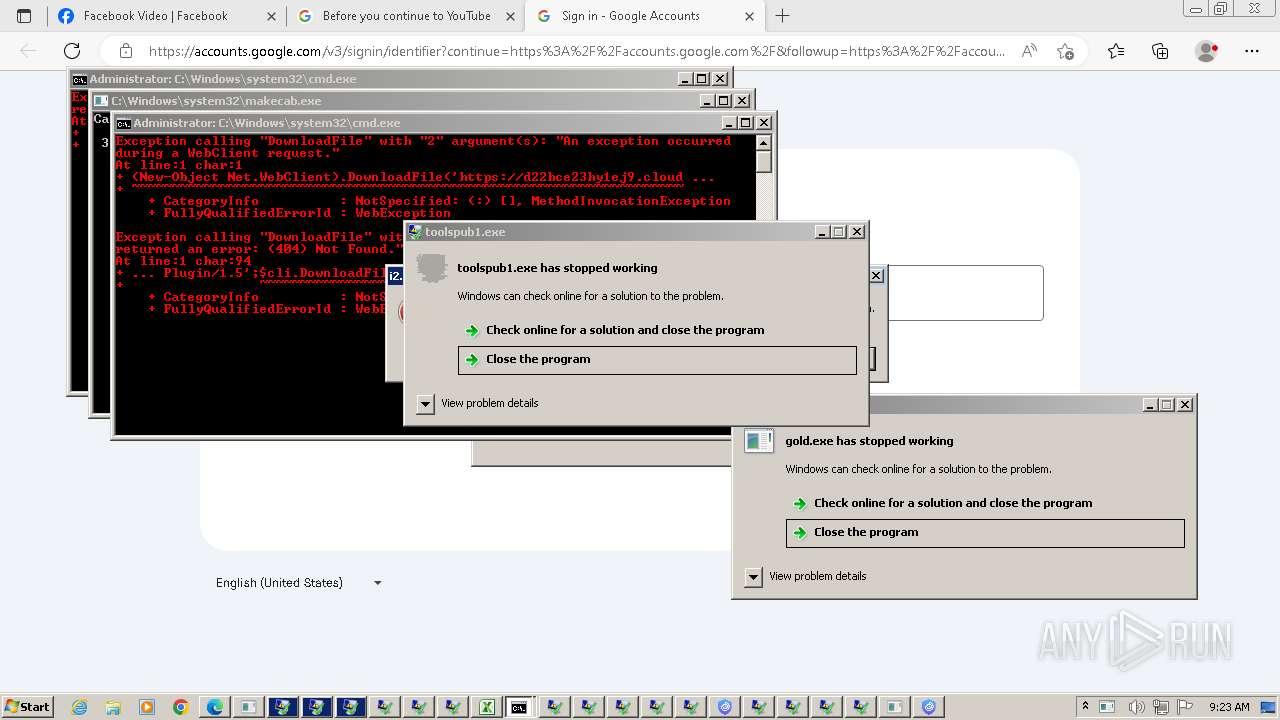Click 'toolspub1.exe has stopped working' text

coord(557,268)
